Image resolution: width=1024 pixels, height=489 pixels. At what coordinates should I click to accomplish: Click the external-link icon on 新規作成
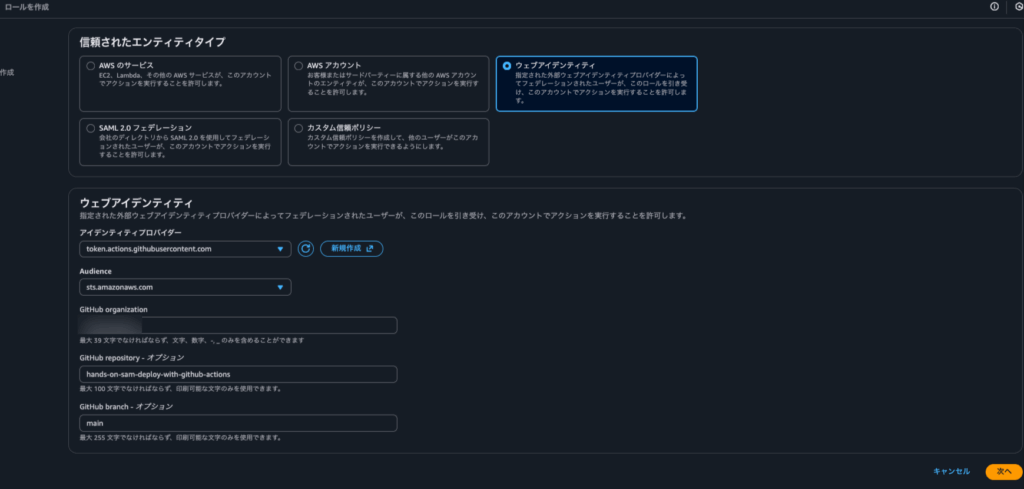coord(370,248)
